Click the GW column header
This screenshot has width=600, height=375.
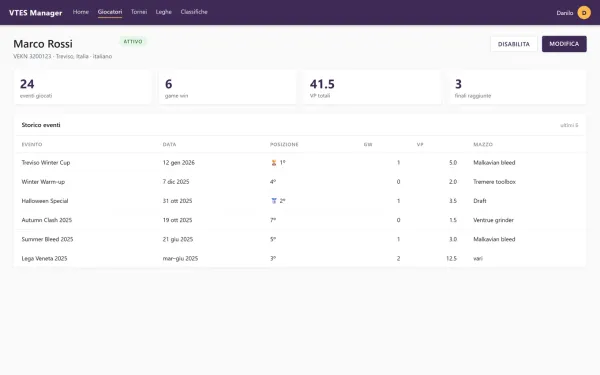(x=368, y=145)
